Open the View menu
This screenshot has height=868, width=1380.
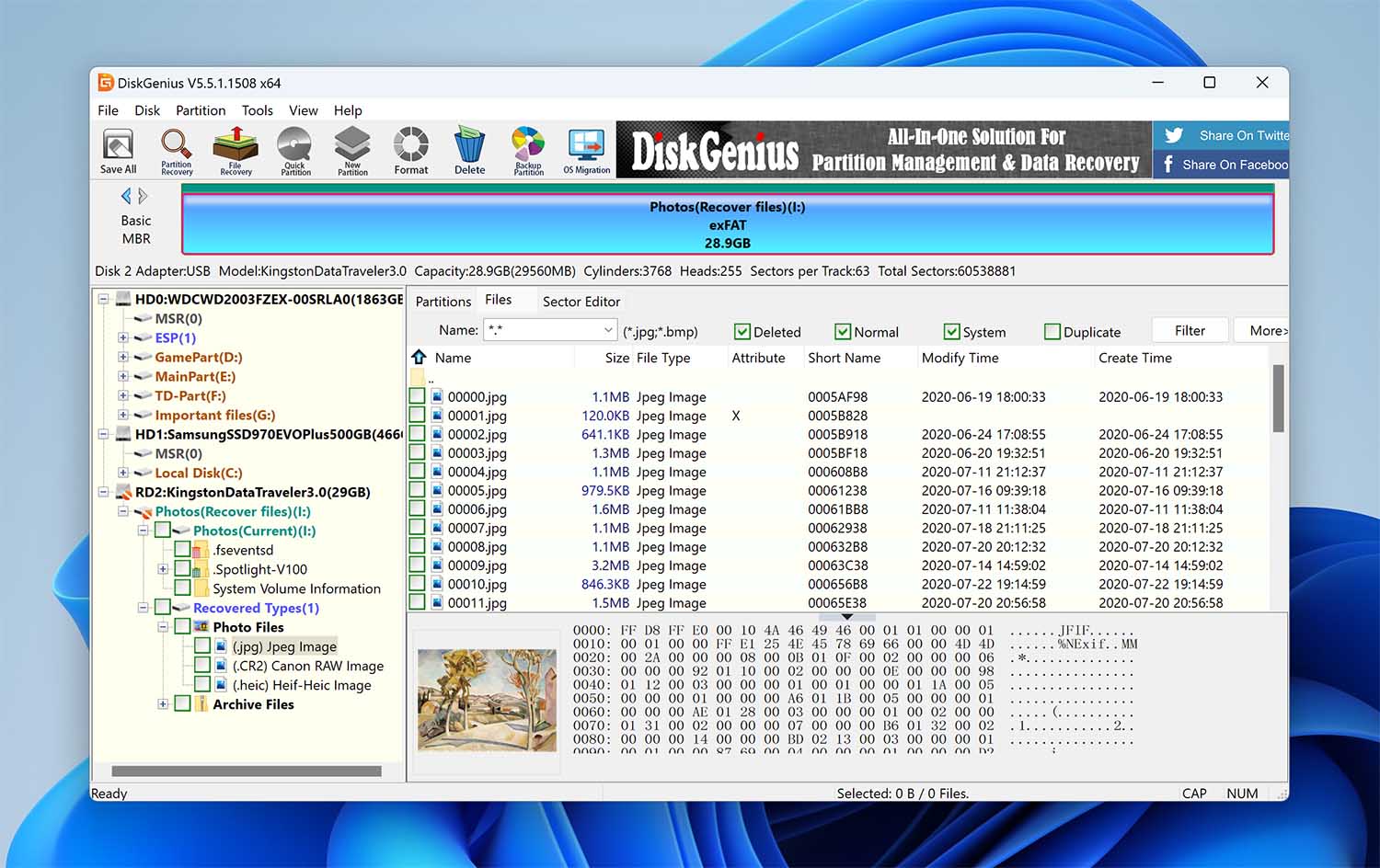[x=304, y=110]
